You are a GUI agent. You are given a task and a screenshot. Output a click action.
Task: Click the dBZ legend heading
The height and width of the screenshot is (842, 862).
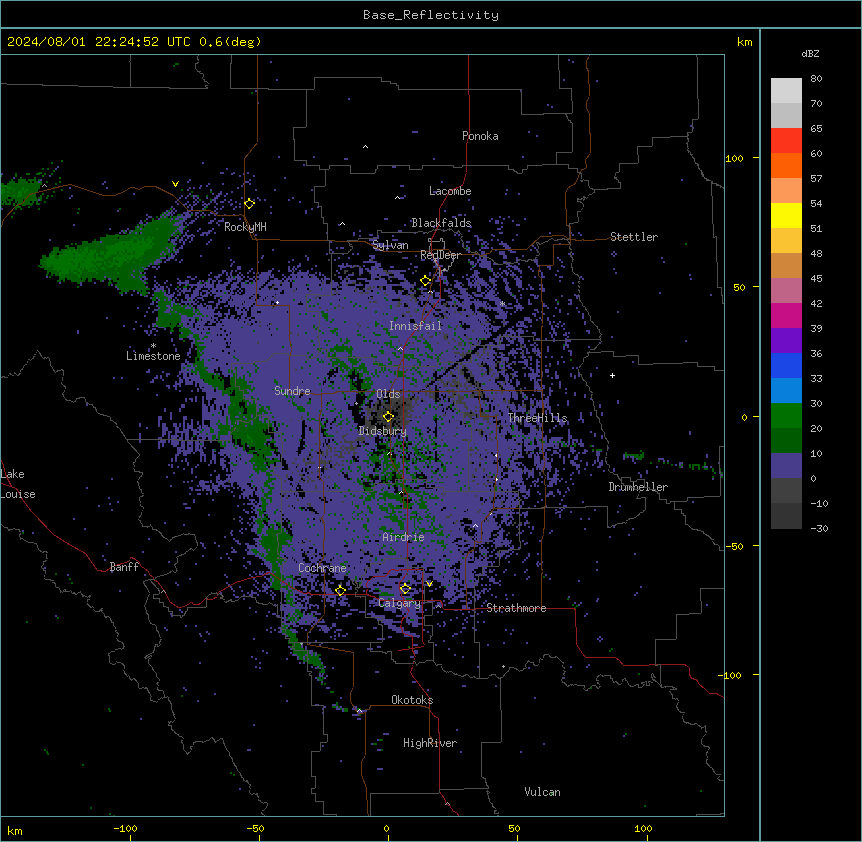point(810,53)
